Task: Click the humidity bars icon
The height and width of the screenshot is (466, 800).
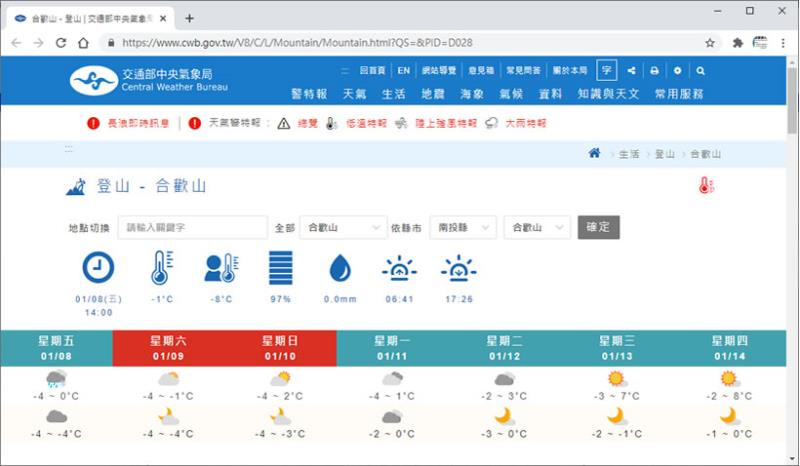Action: pyautogui.click(x=281, y=267)
